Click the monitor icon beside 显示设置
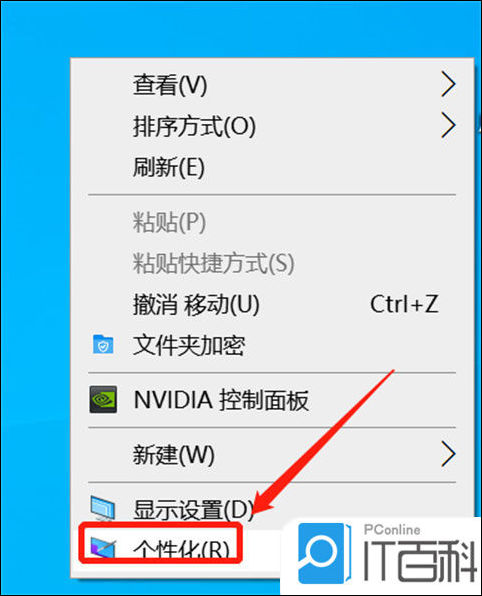The image size is (482, 596). tap(103, 508)
